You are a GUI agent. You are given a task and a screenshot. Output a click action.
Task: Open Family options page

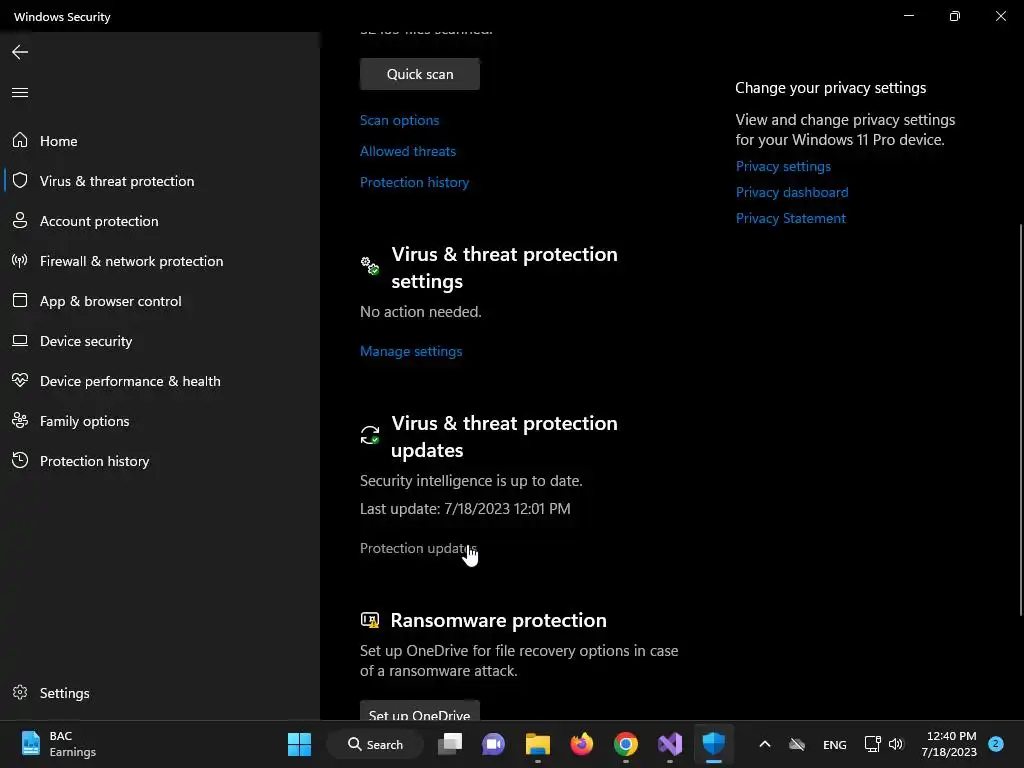pos(160,421)
